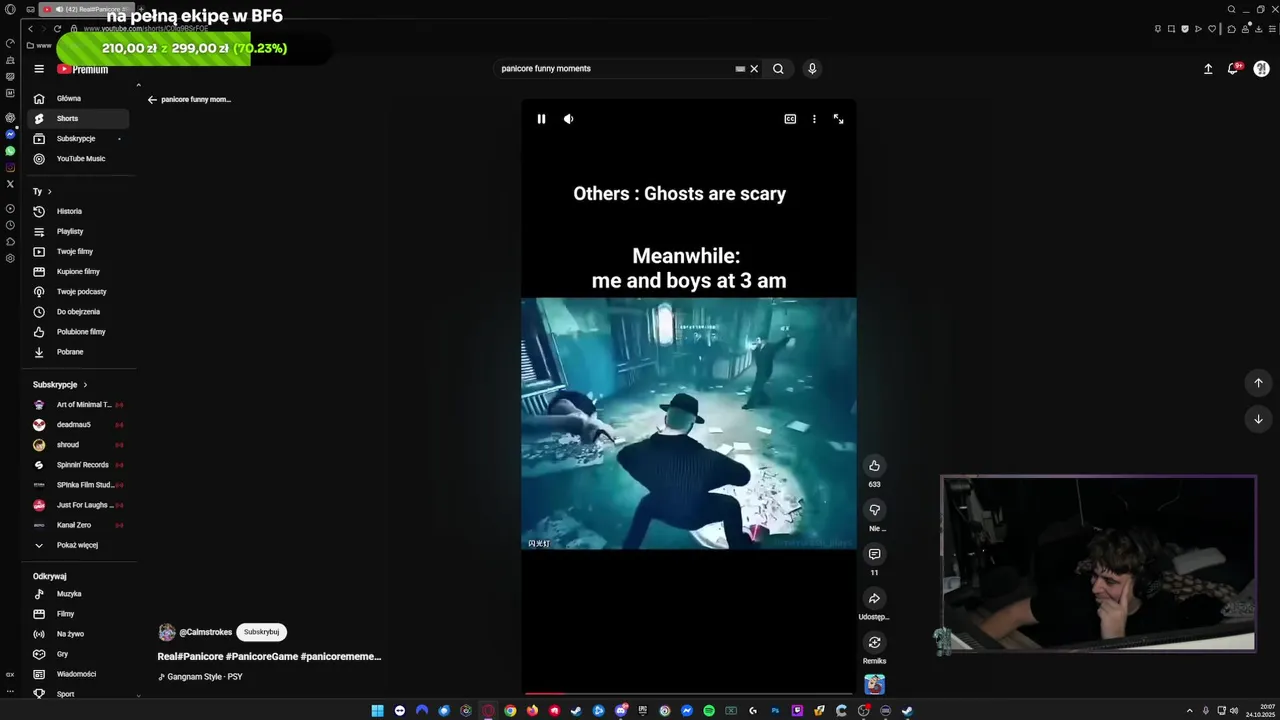The image size is (1280, 720).
Task: Open the account avatar menu
Action: (1261, 69)
